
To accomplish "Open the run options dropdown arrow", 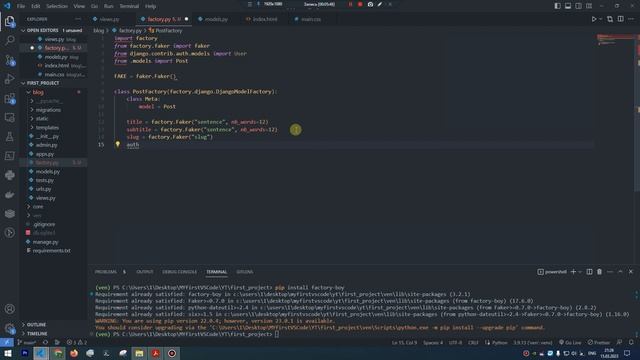I will click(600, 19).
